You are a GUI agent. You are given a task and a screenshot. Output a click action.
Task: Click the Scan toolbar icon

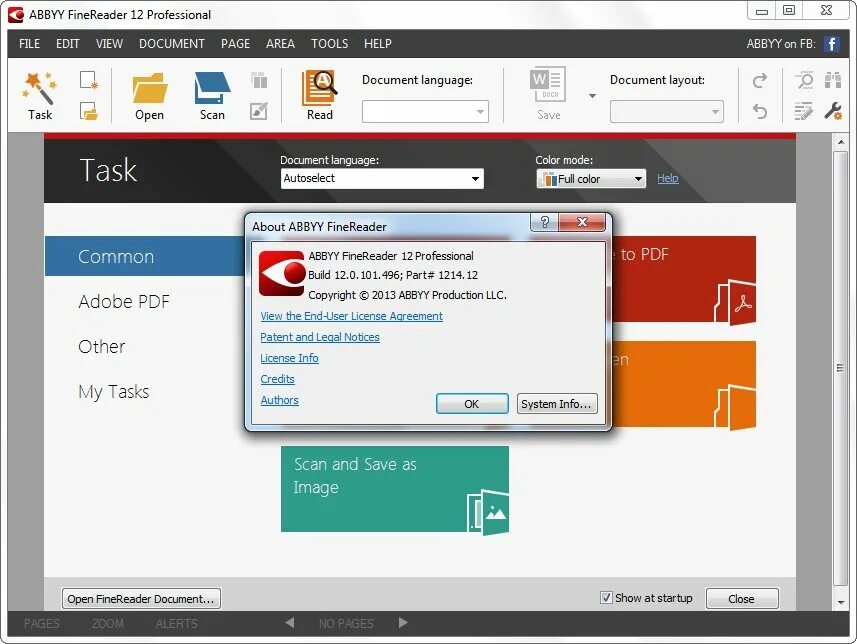coord(212,95)
